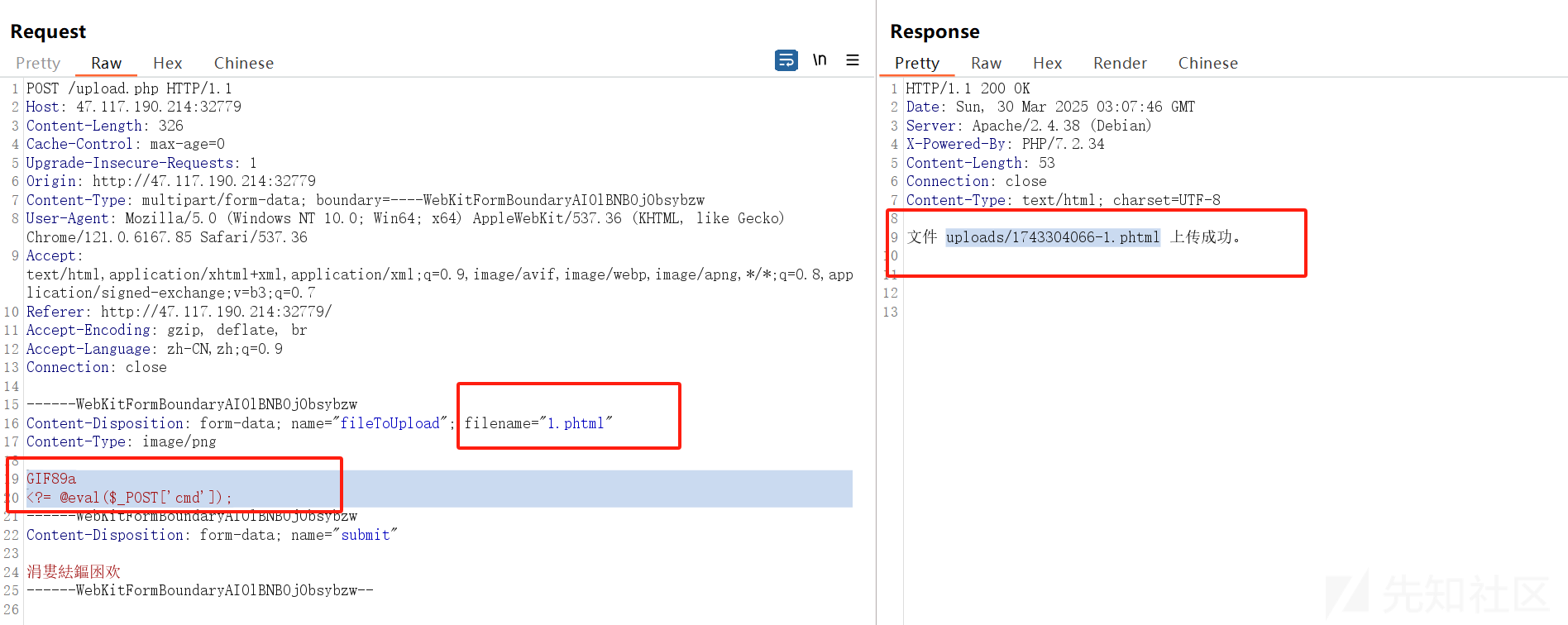Screen dimensions: 1568x625
Task: Switch Response view to Raw tab
Action: (986, 63)
